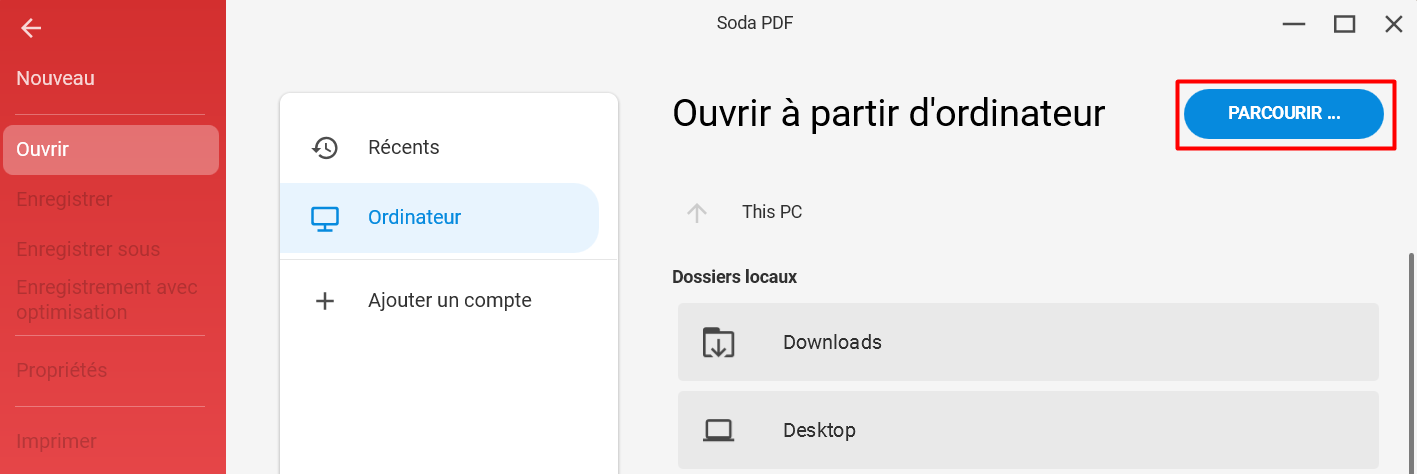This screenshot has height=474, width=1417.
Task: Click the up arrow beside This PC
Action: pos(697,212)
